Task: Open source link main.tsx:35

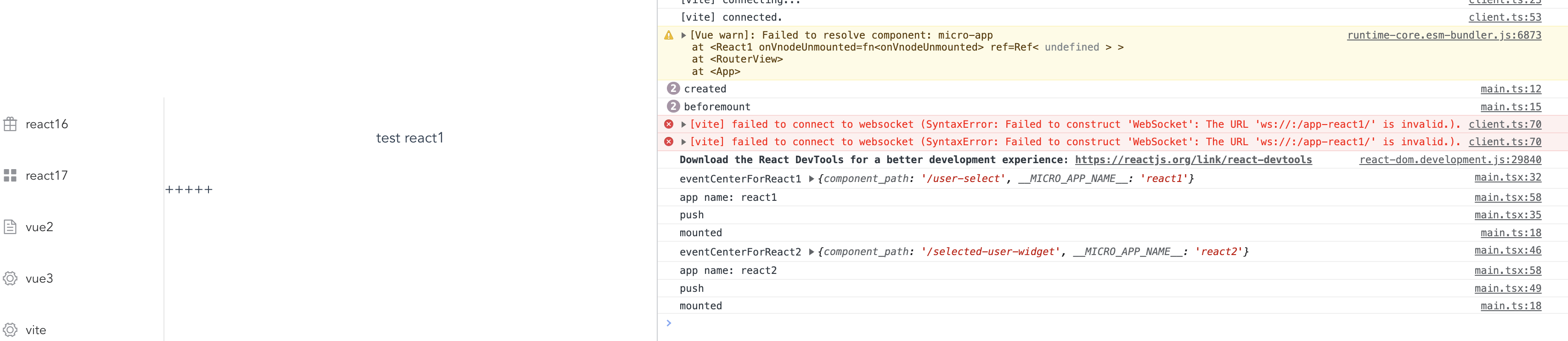Action: coord(1508,215)
